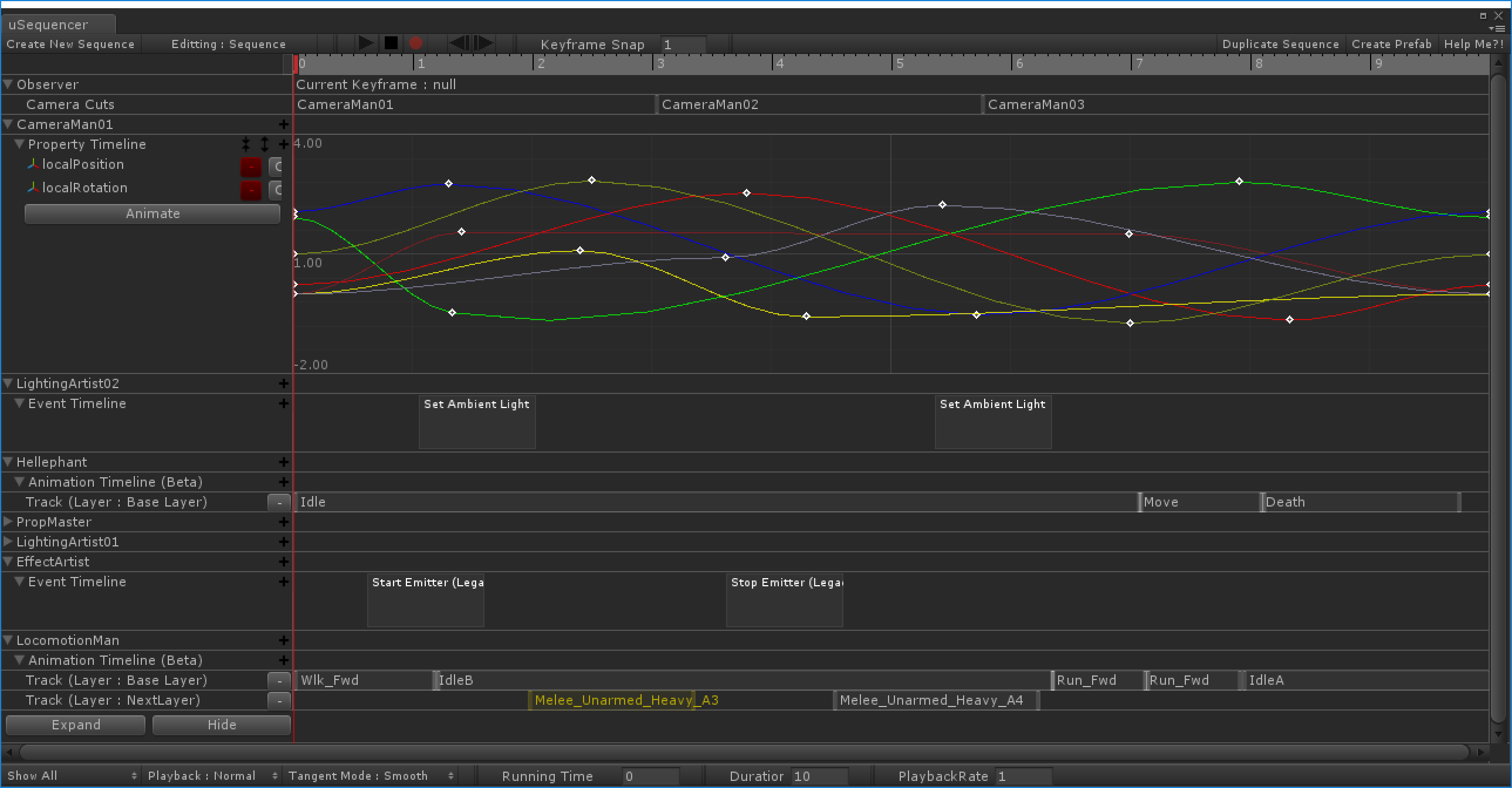Remove localRotation with red minus button

point(250,190)
